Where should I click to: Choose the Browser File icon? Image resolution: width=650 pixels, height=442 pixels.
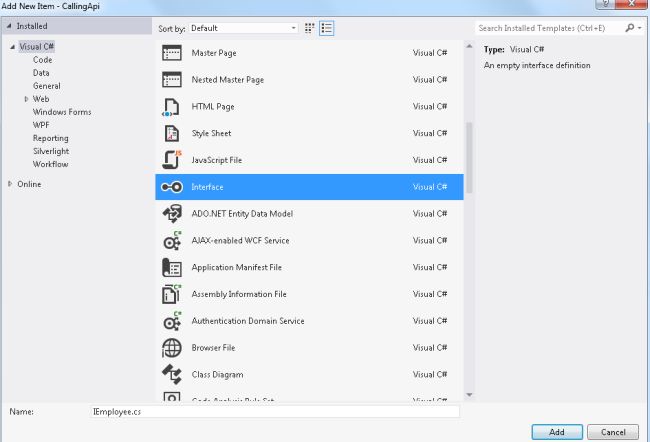pos(172,348)
